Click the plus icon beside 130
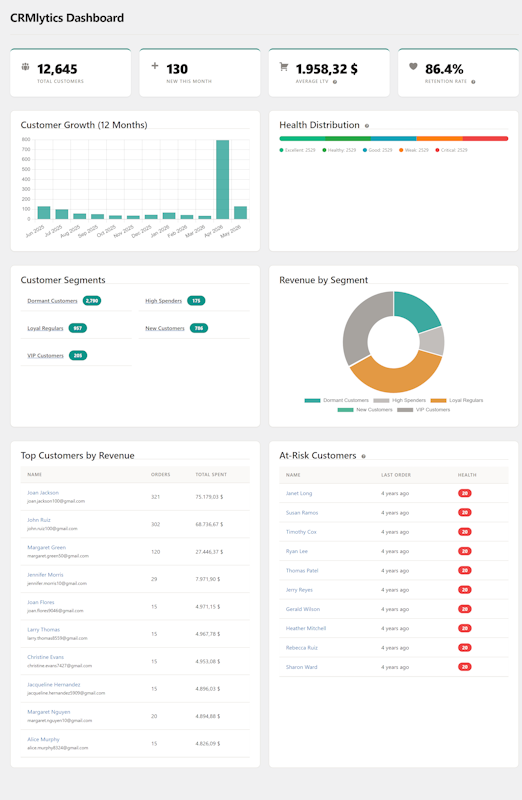The image size is (522, 800). 155,66
